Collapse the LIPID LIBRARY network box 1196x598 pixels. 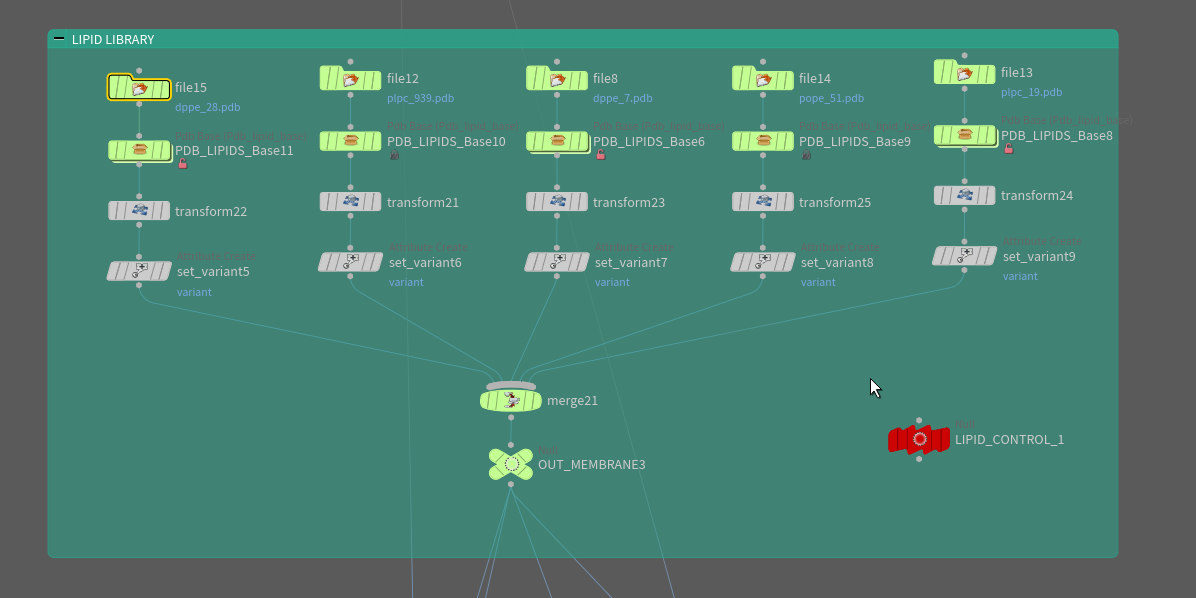59,39
